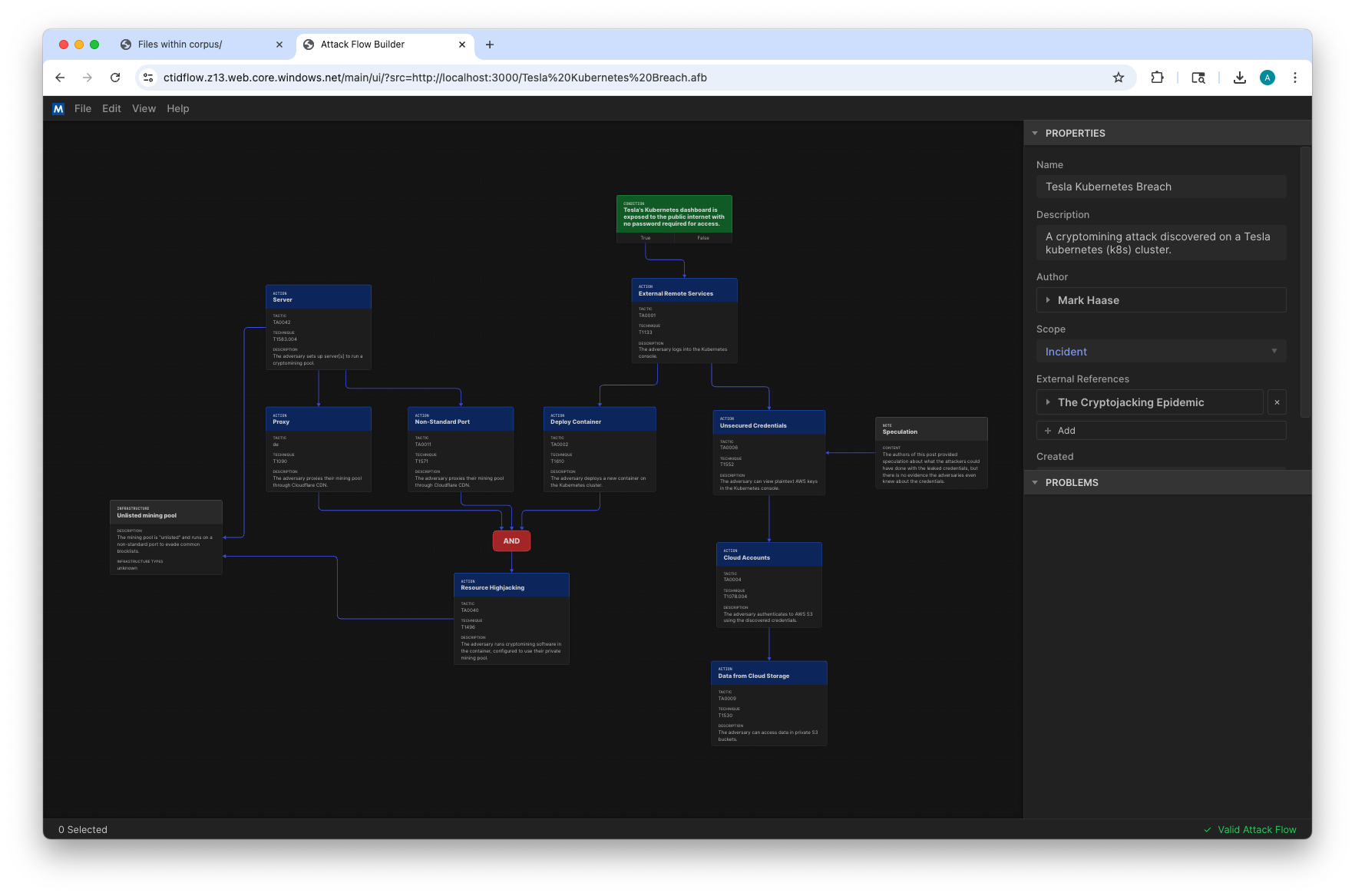Select the red AND operator node
This screenshot has height=896, width=1355.
[x=511, y=541]
